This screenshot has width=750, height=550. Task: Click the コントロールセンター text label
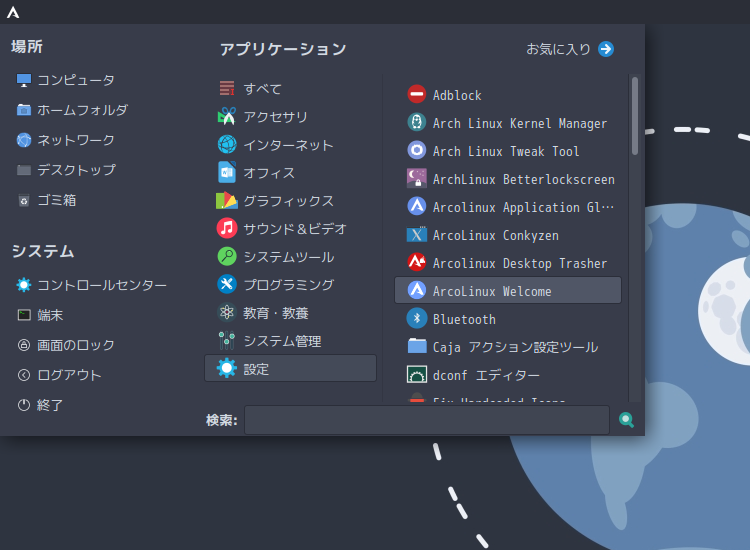click(102, 285)
